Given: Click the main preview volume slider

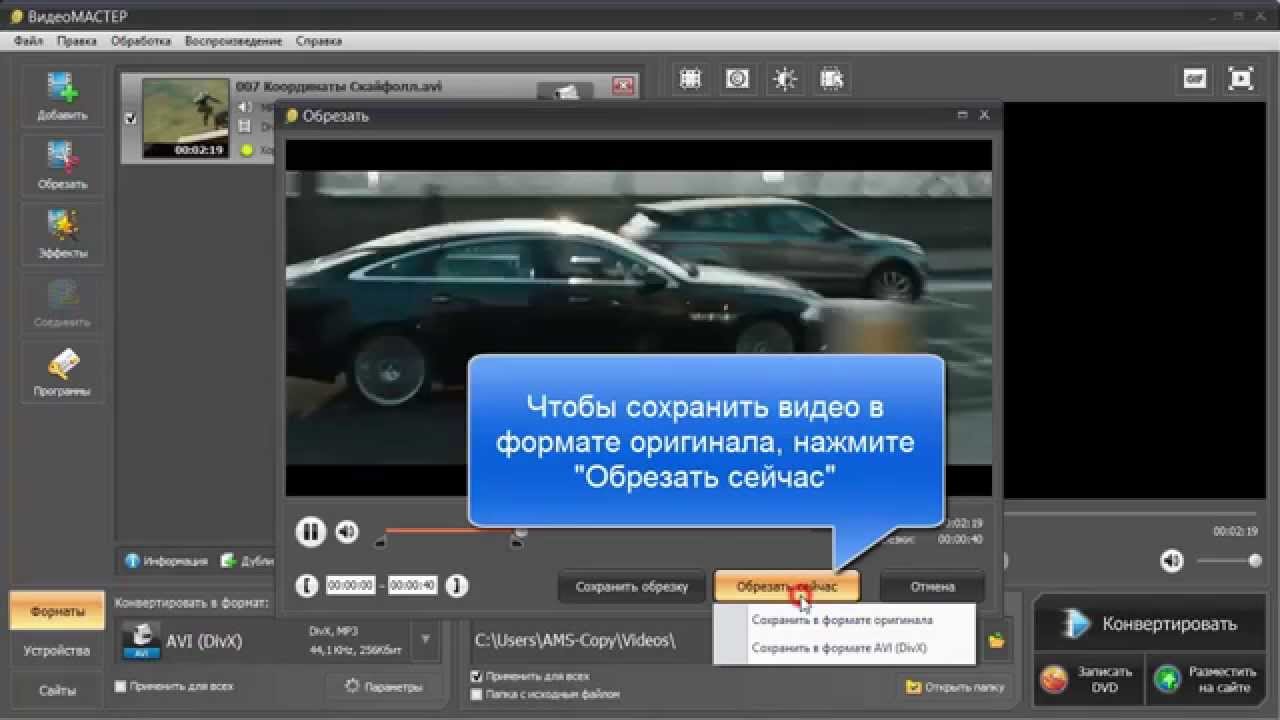Looking at the screenshot, I should [1229, 561].
